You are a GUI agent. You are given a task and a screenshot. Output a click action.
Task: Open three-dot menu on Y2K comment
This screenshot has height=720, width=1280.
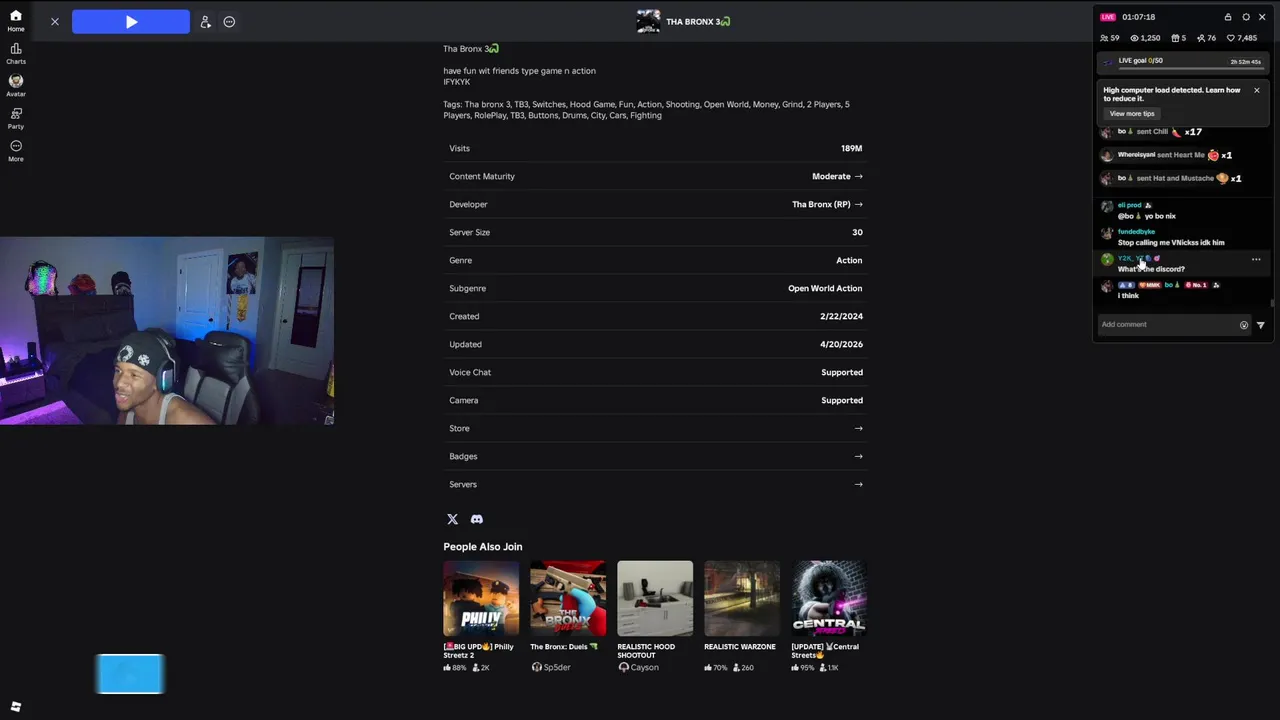(1256, 260)
